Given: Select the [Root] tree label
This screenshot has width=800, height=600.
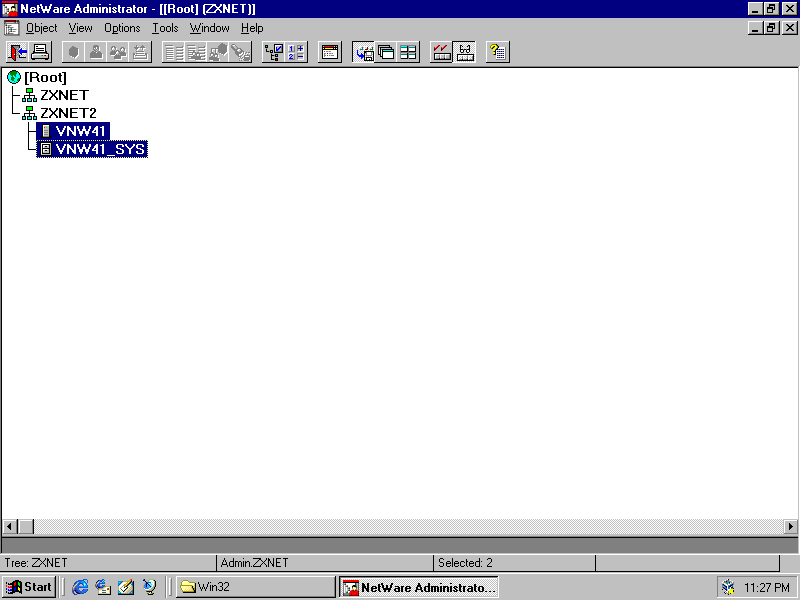Looking at the screenshot, I should coord(45,78).
